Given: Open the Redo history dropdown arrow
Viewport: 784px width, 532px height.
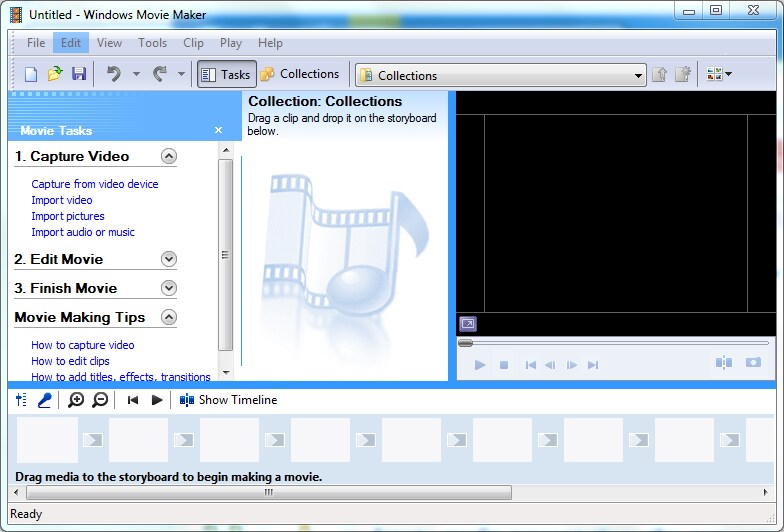Looking at the screenshot, I should (182, 74).
